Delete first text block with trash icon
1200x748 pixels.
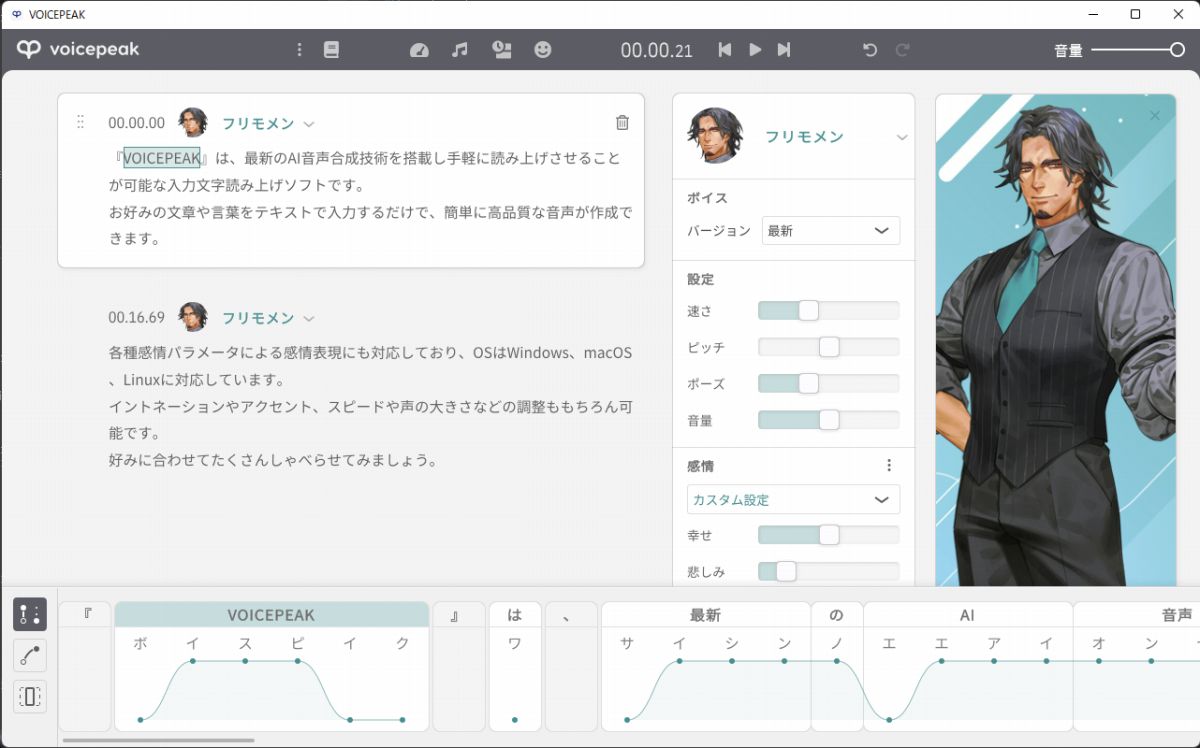(622, 123)
